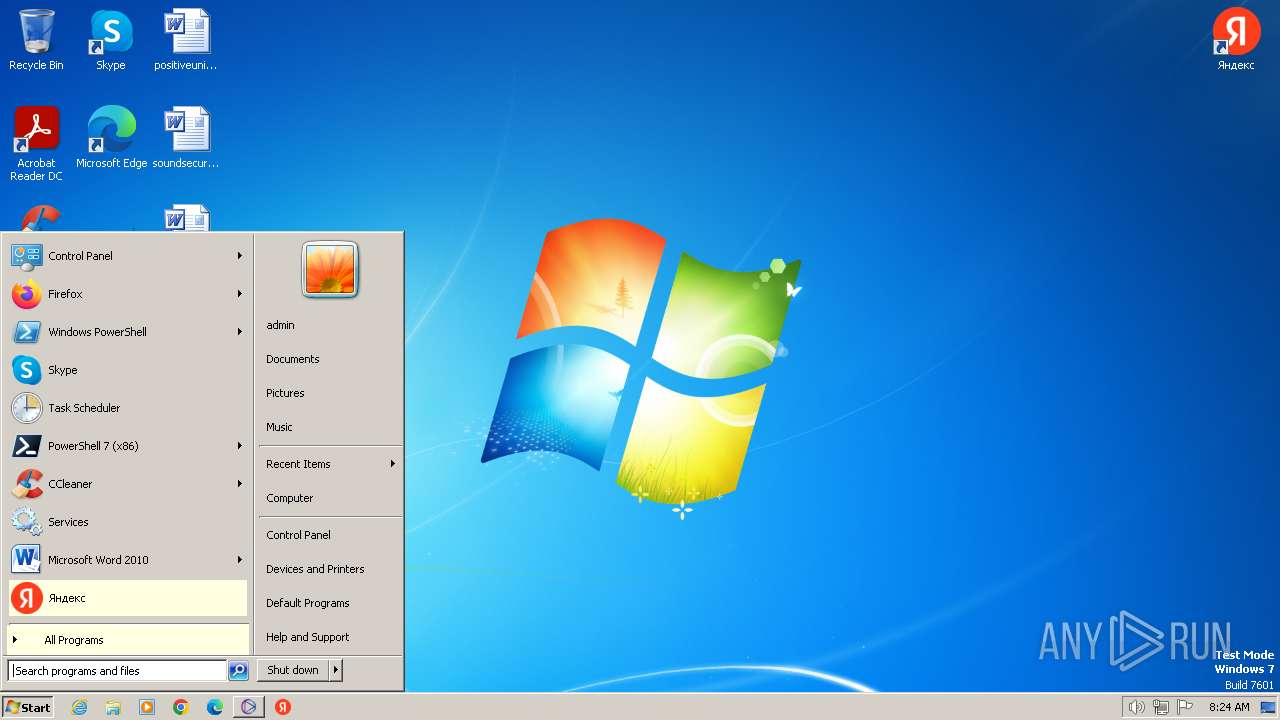The height and width of the screenshot is (720, 1280).
Task: Expand All Programs list
Action: (127, 640)
